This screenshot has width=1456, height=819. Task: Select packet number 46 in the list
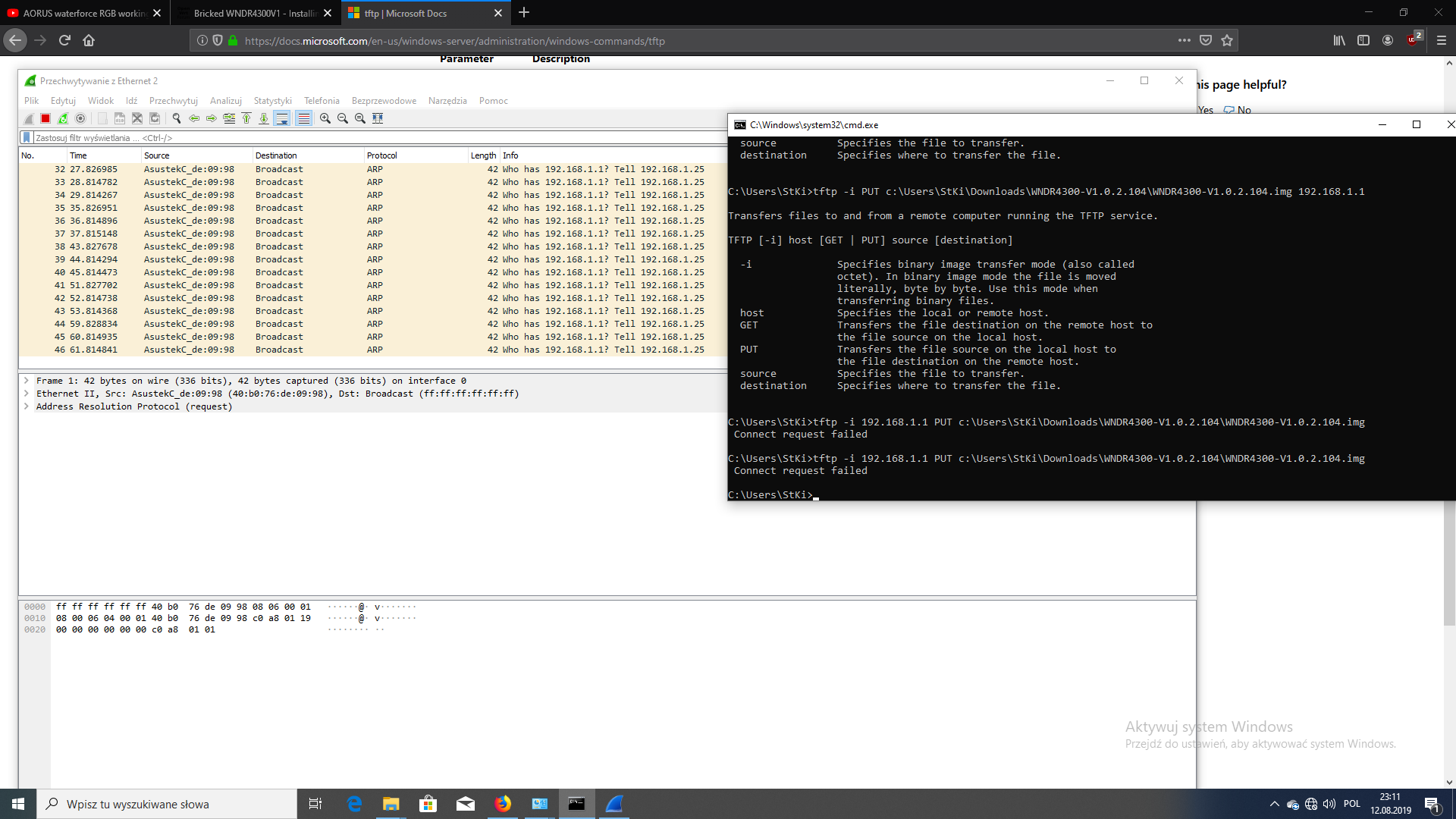click(x=372, y=350)
